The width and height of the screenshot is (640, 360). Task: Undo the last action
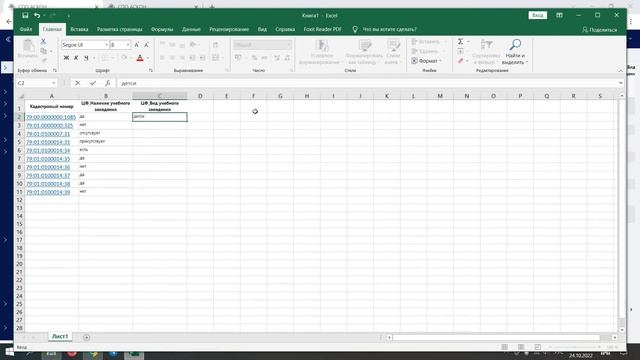[37, 16]
